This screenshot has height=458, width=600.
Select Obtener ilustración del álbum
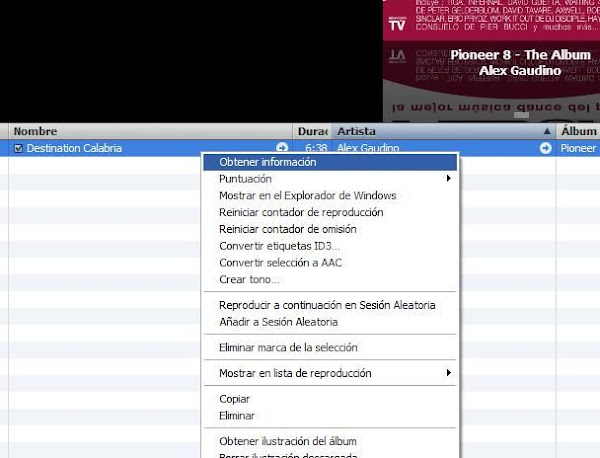(330, 441)
